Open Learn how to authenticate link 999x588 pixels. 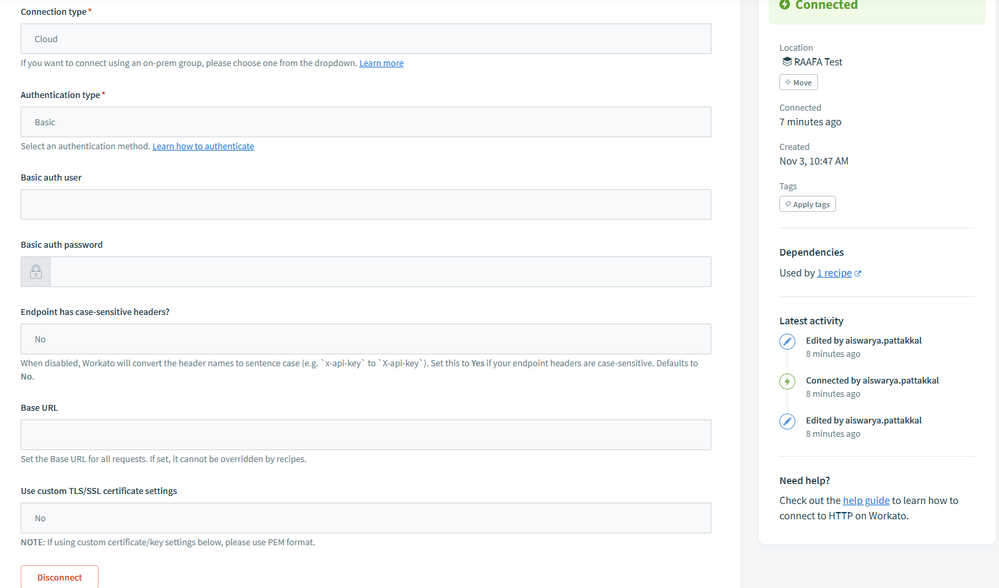click(203, 146)
